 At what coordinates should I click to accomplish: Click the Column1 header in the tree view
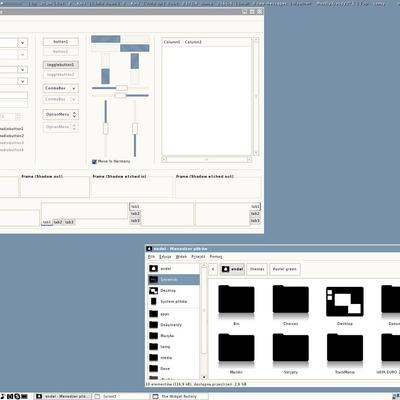coord(172,42)
